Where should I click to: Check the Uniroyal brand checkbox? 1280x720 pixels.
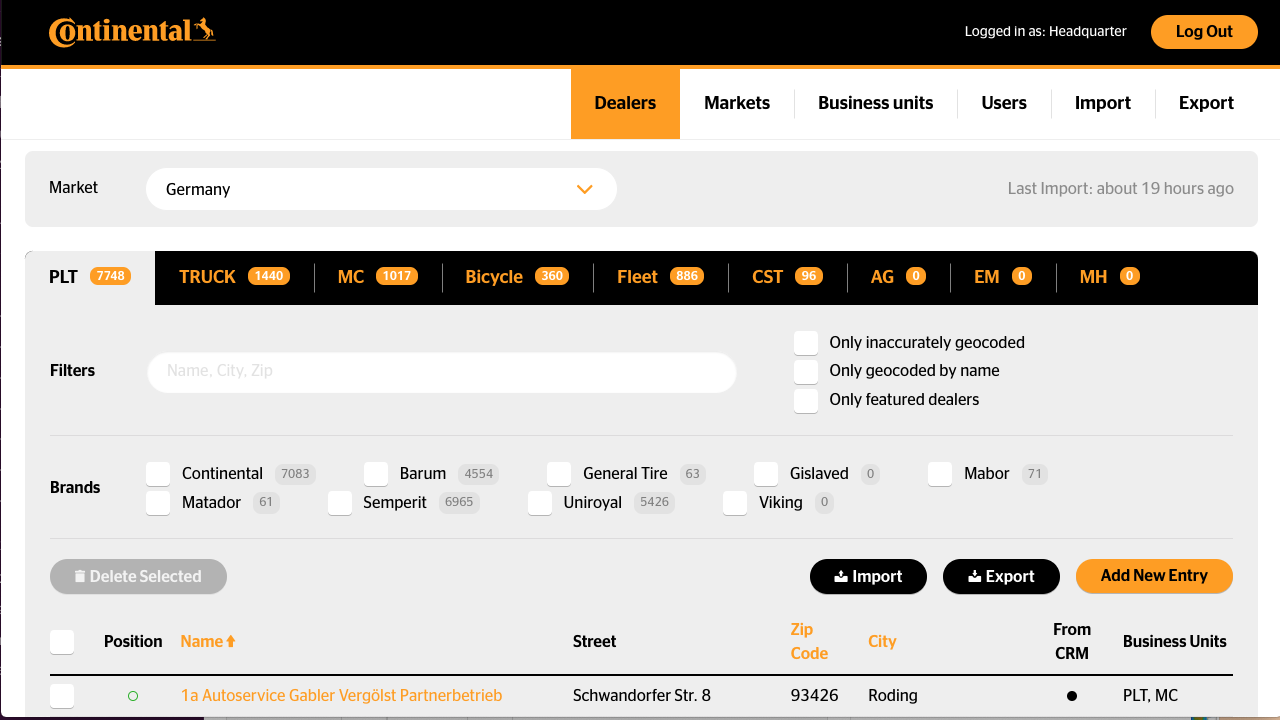[x=540, y=503]
